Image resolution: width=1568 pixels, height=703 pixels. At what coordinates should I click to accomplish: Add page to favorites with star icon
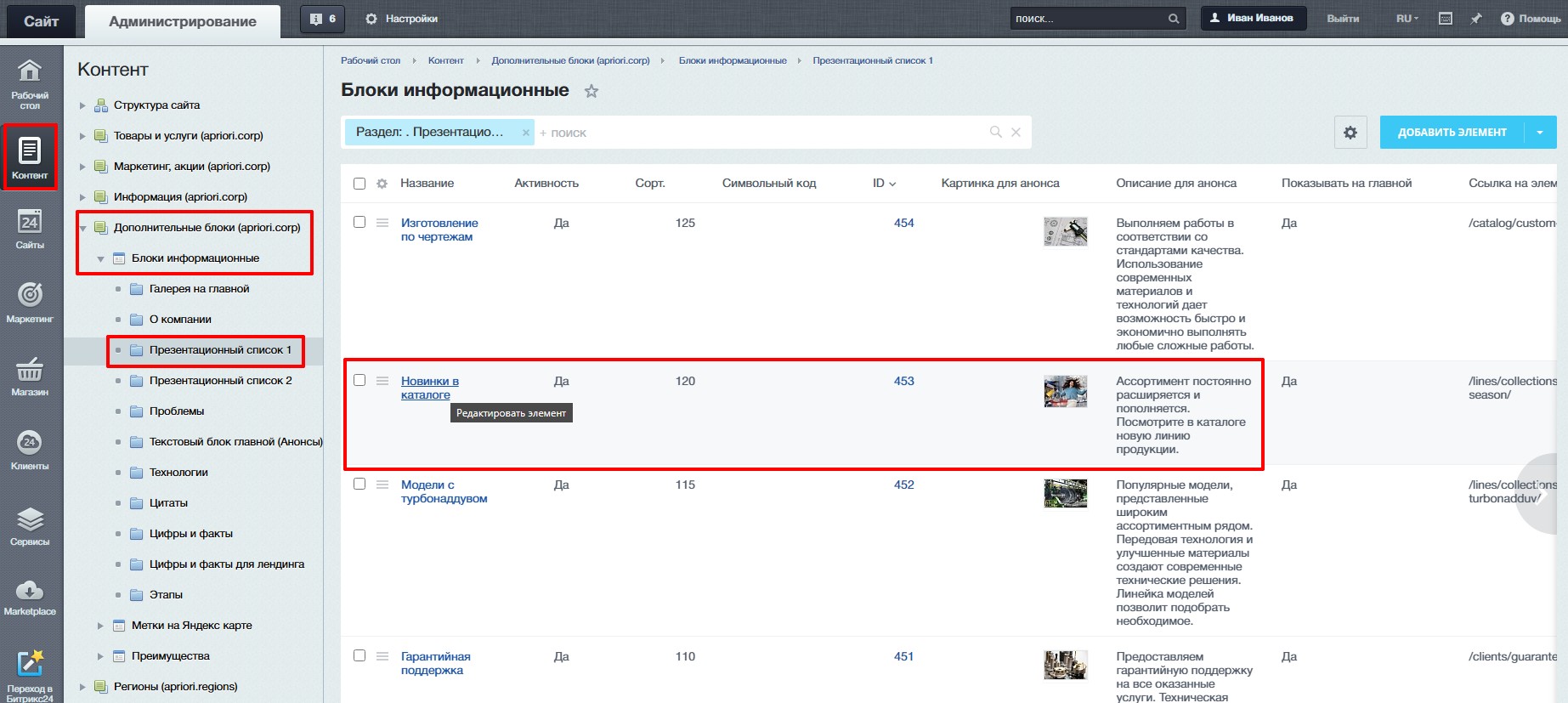click(x=592, y=91)
